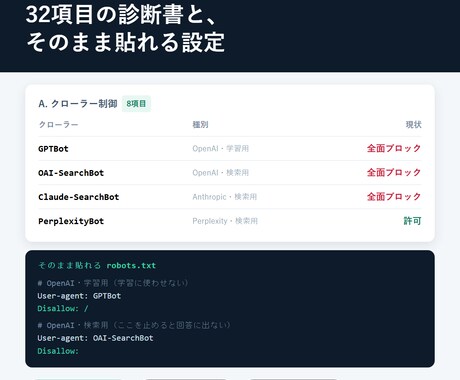Click "Anthropic・検索用" type cell

pos(225,197)
